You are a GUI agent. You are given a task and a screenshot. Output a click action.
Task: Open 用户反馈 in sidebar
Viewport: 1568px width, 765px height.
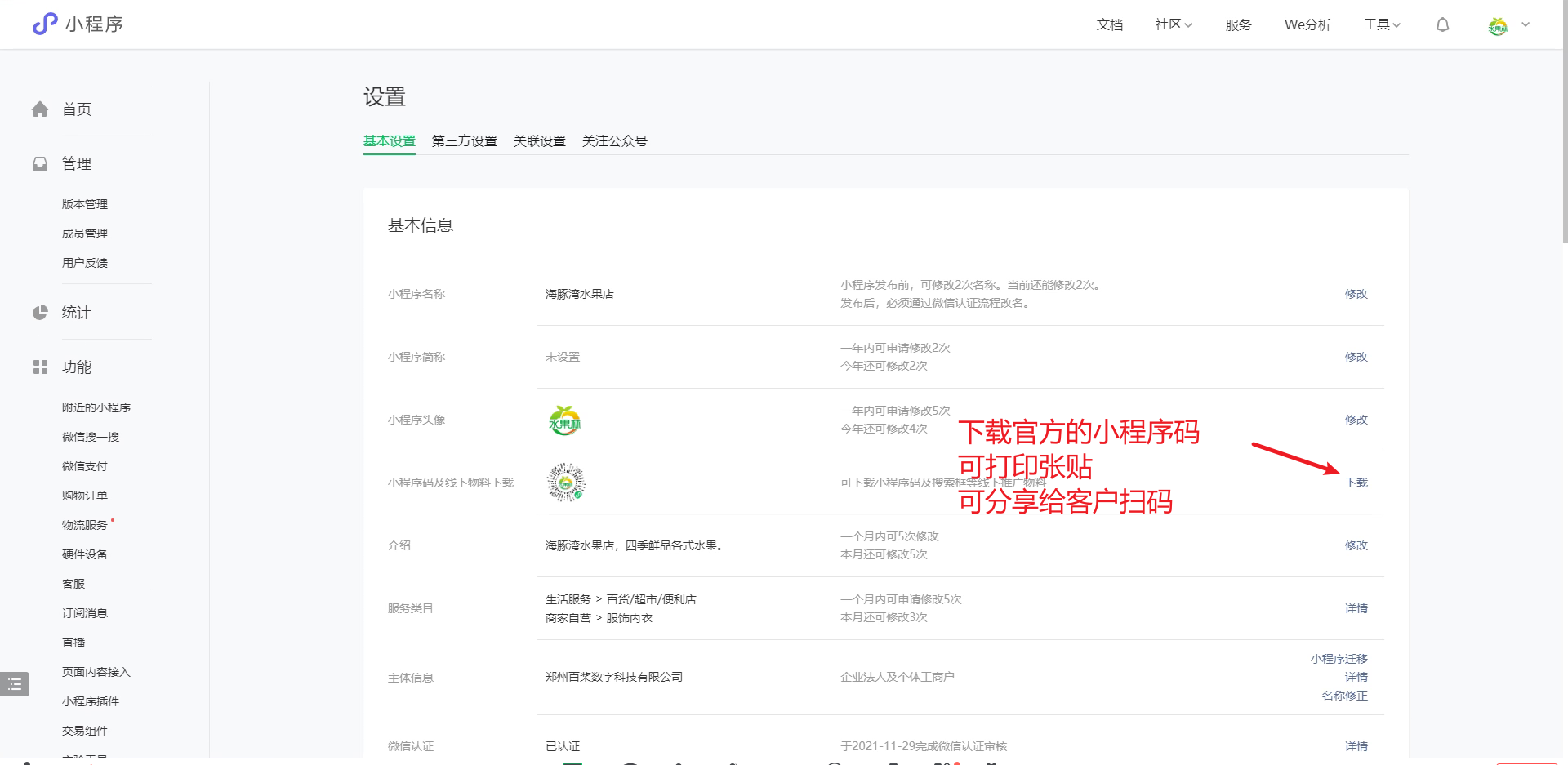(85, 263)
